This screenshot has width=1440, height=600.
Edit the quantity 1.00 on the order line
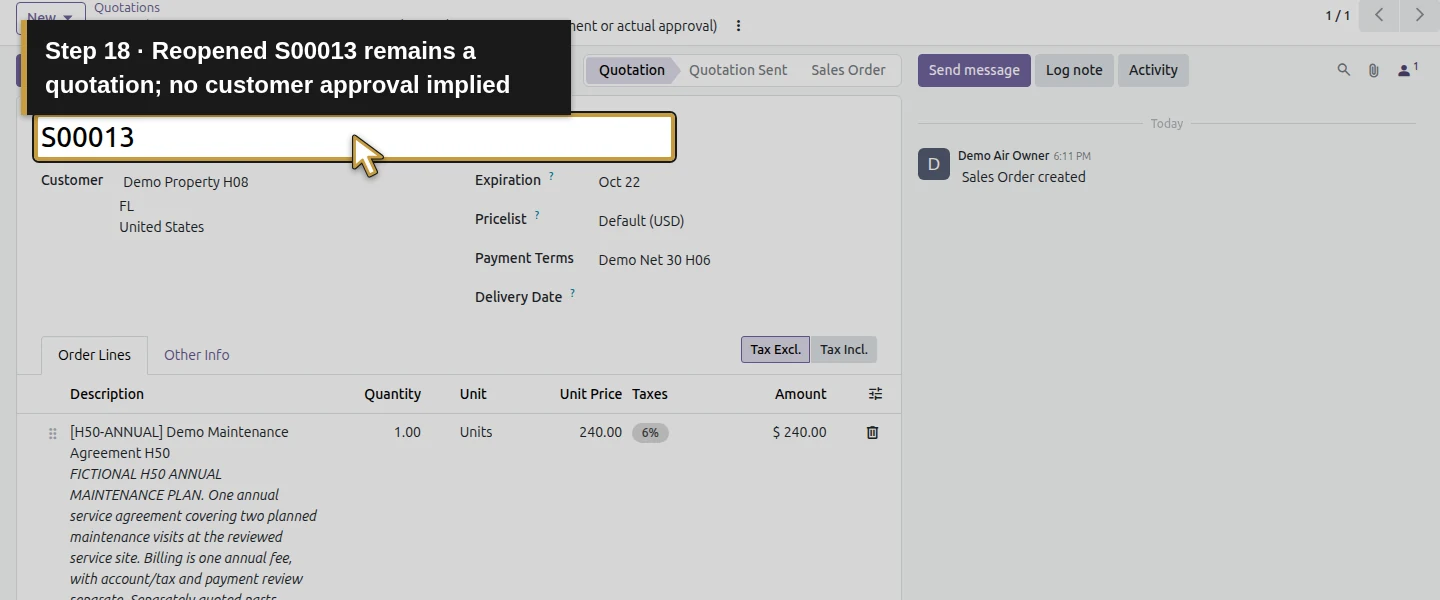407,432
